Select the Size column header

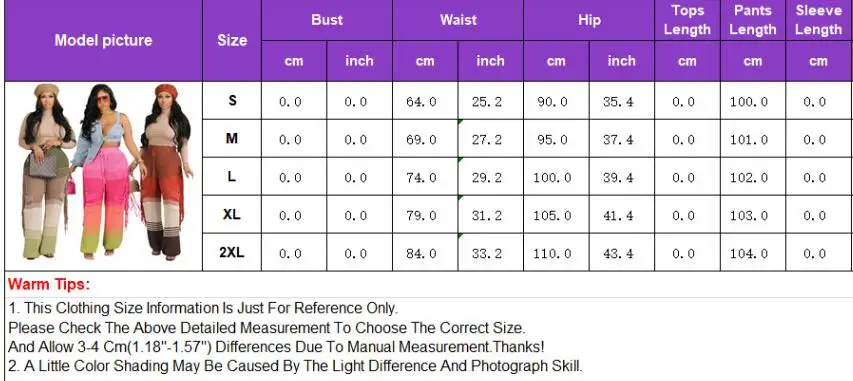pyautogui.click(x=232, y=41)
